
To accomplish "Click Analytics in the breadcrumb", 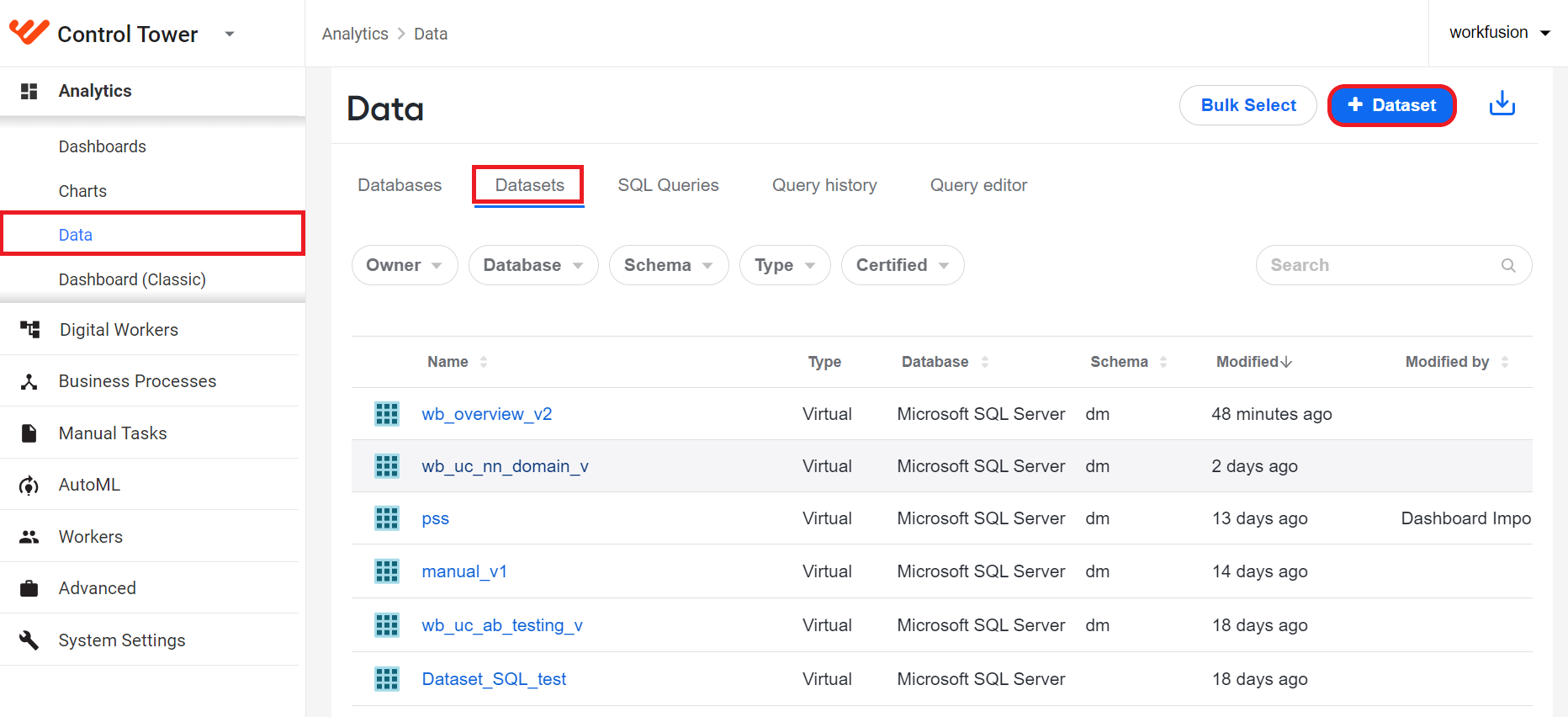I will tap(355, 34).
